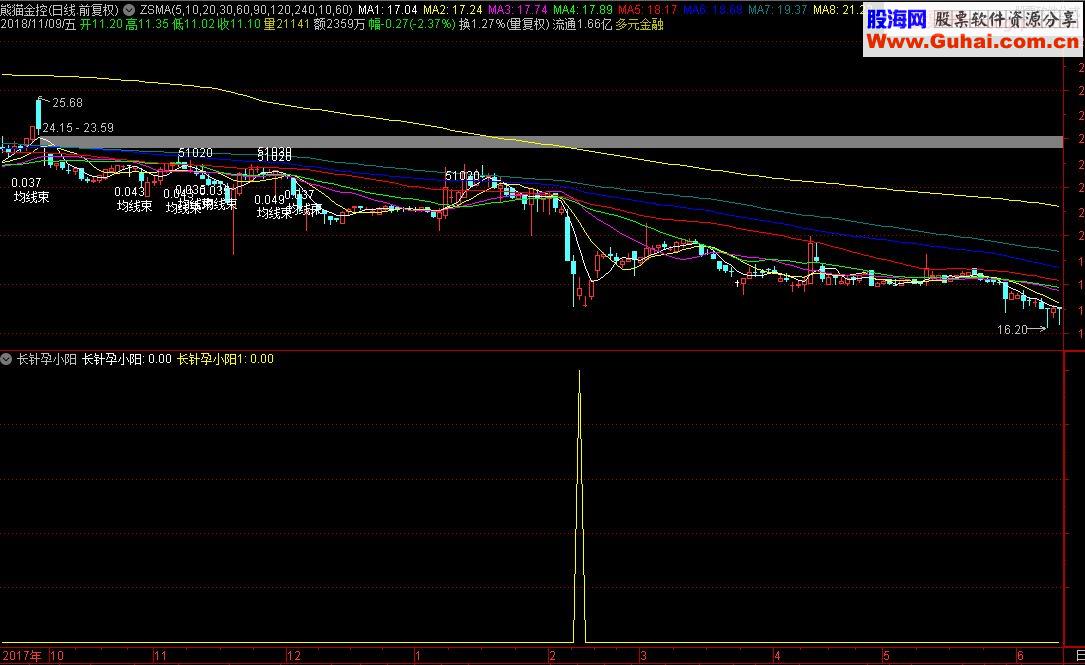Jump to month 4 on the time axis
This screenshot has width=1085, height=665.
[x=777, y=655]
